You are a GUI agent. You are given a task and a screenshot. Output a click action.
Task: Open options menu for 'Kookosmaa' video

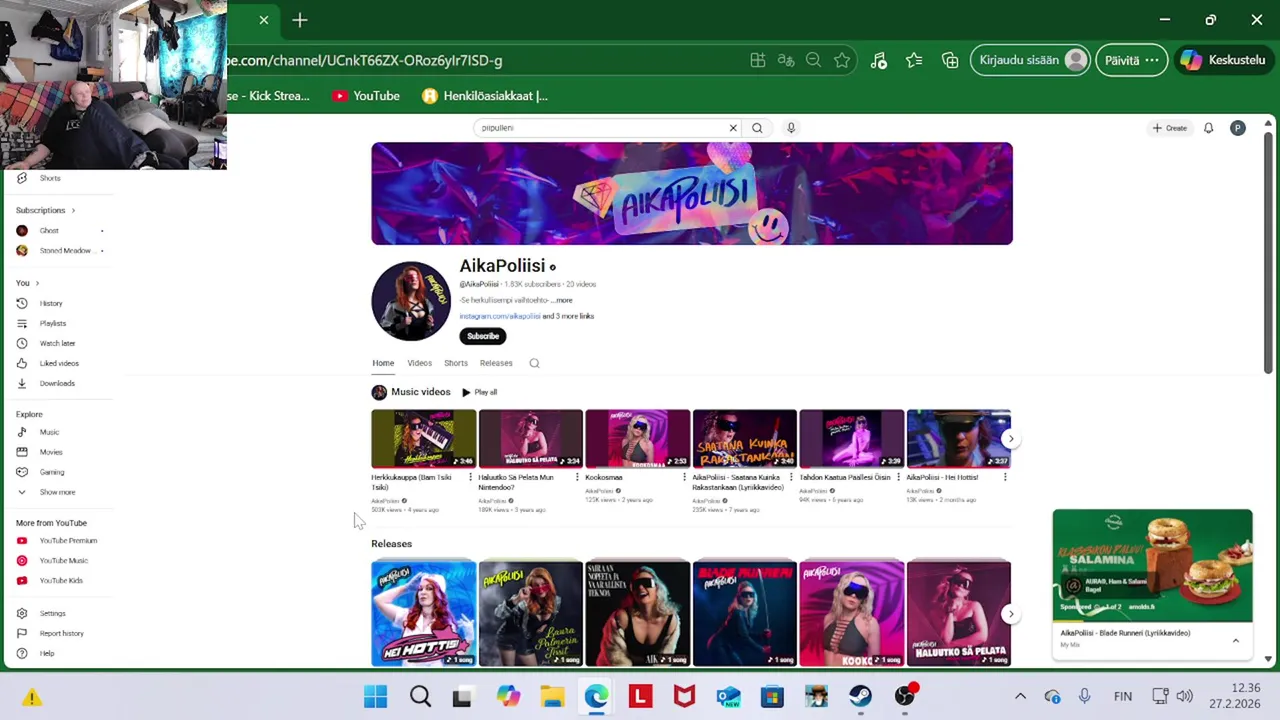684,477
